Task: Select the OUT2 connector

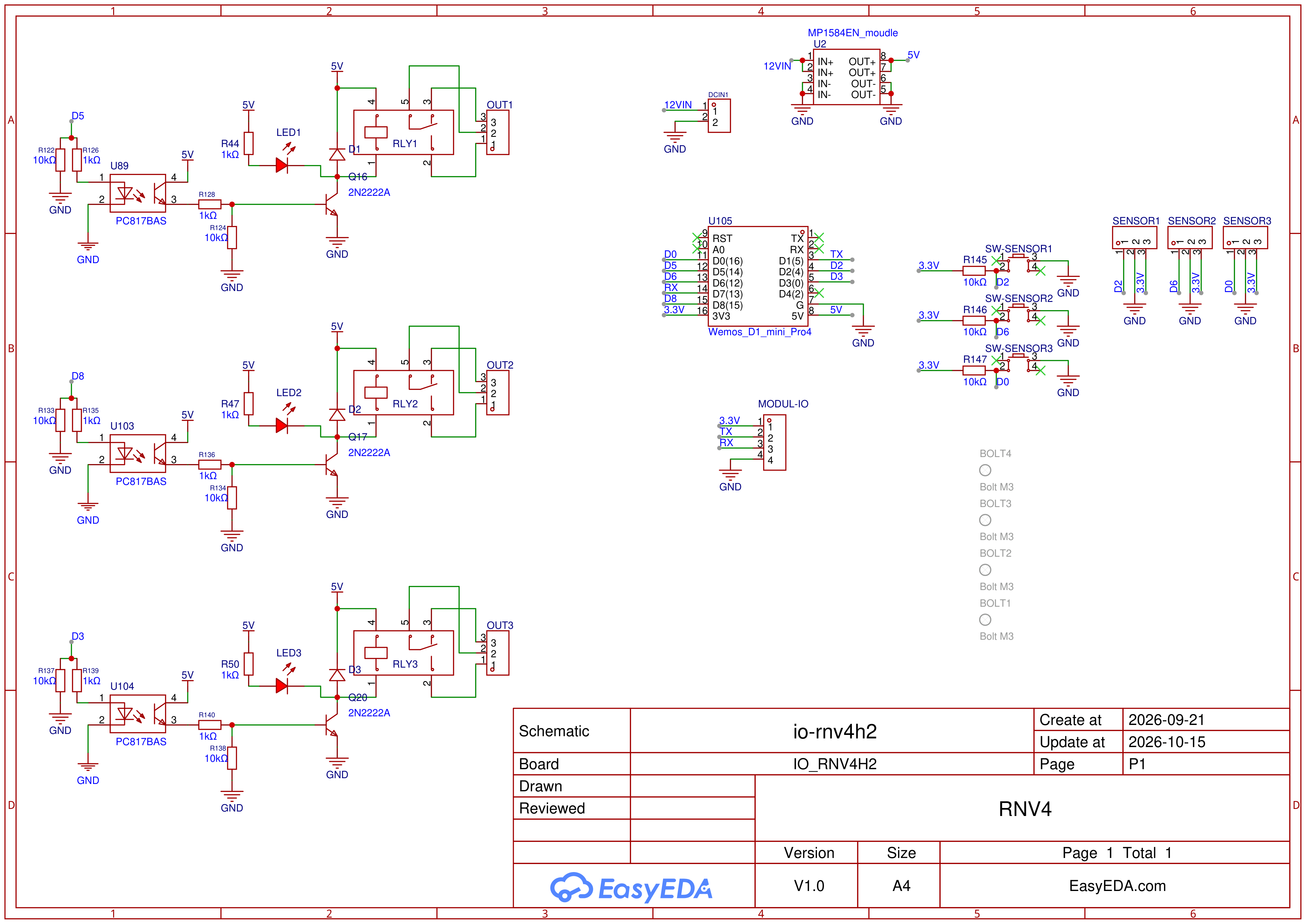Action: [x=498, y=393]
